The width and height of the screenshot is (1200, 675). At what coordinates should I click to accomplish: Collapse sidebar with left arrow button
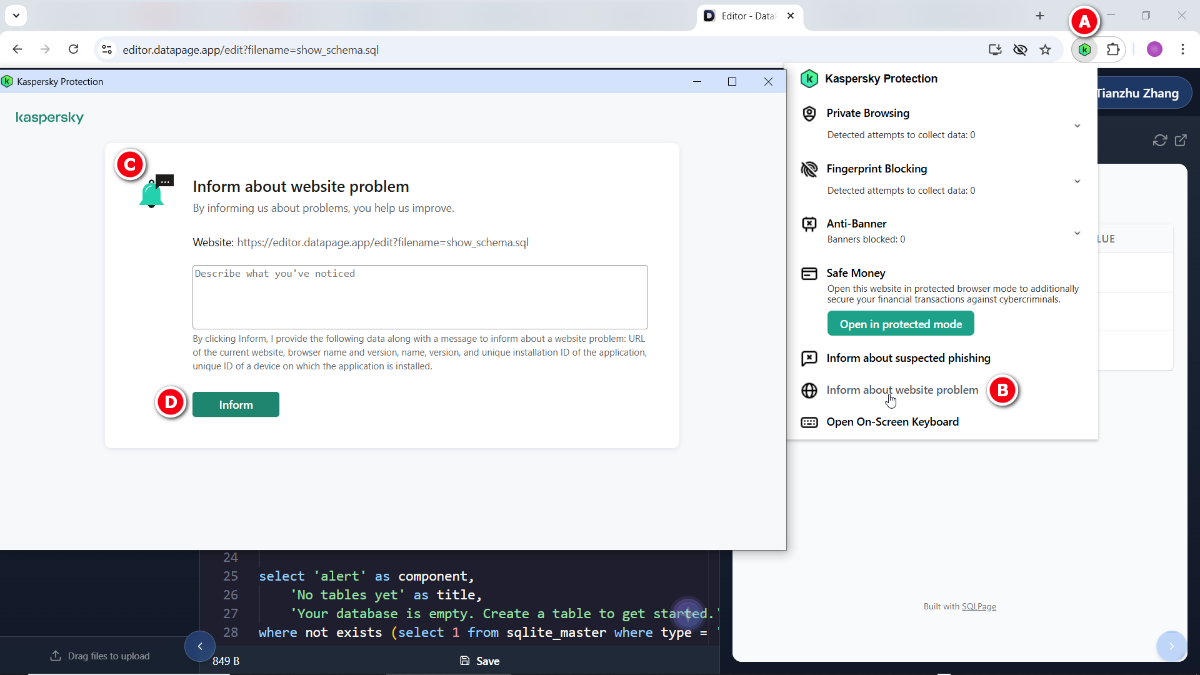click(200, 646)
